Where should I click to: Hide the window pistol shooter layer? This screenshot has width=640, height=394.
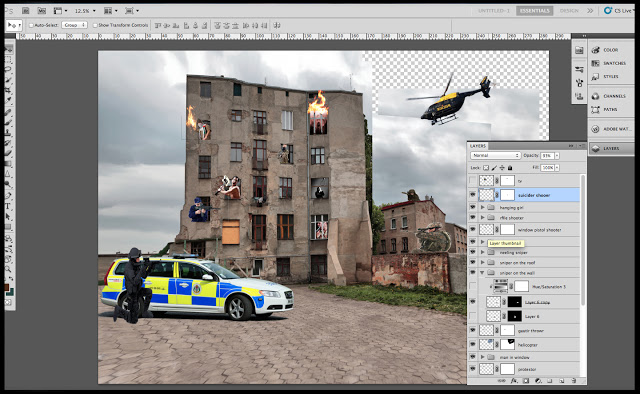click(473, 229)
